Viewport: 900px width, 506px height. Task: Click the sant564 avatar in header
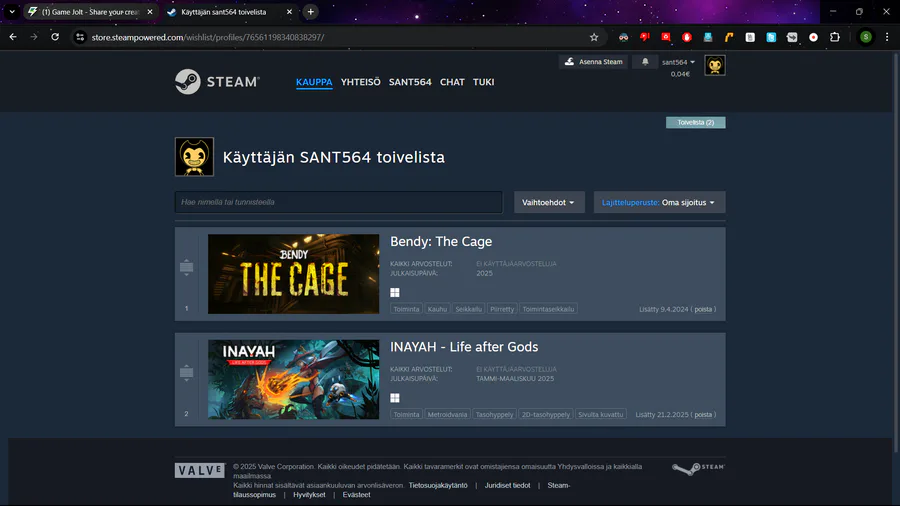pyautogui.click(x=715, y=65)
